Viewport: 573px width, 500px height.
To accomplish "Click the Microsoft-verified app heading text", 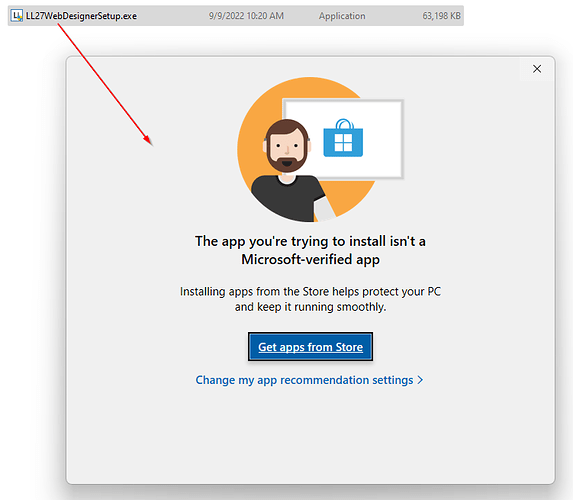I will (x=310, y=250).
